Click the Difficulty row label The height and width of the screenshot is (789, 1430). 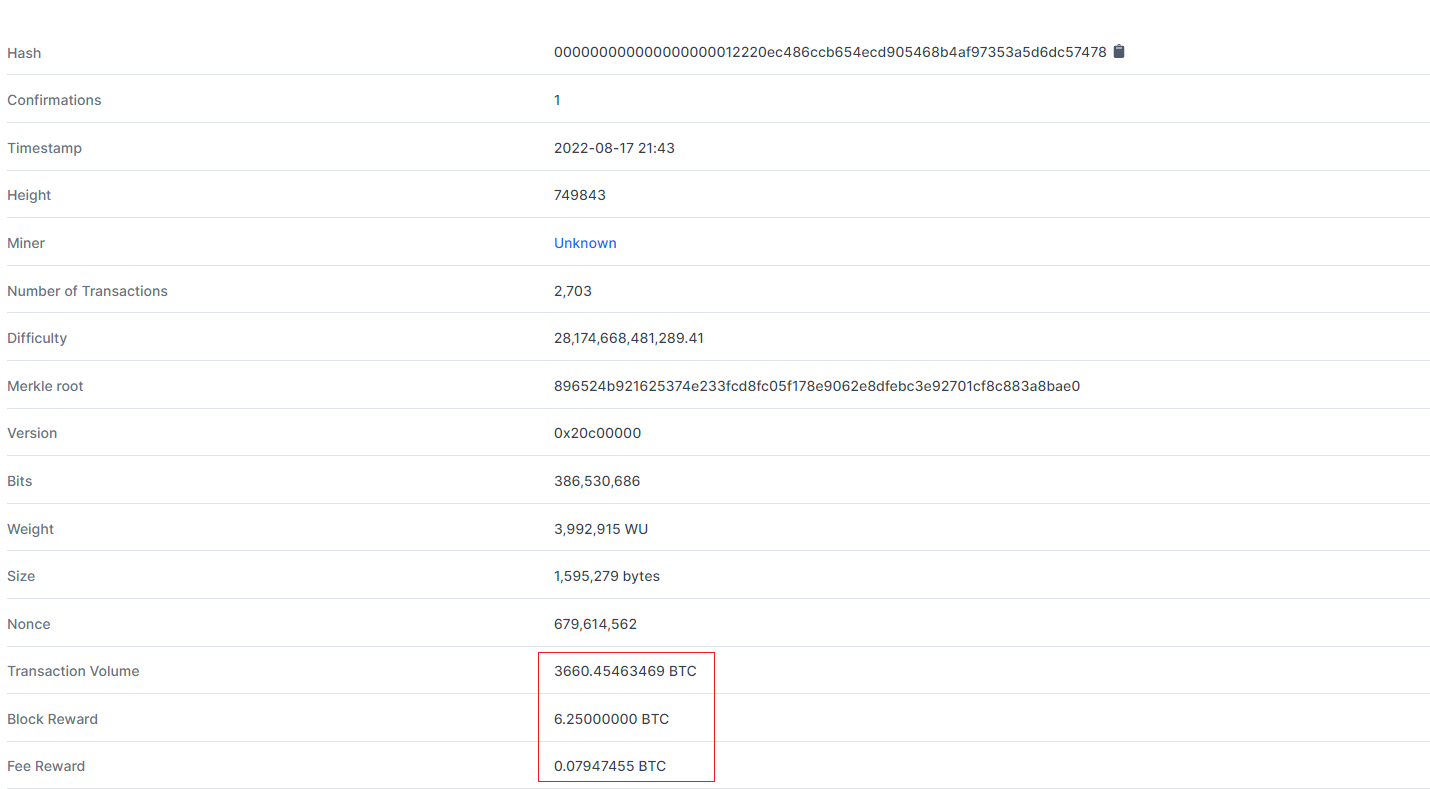pyautogui.click(x=37, y=338)
